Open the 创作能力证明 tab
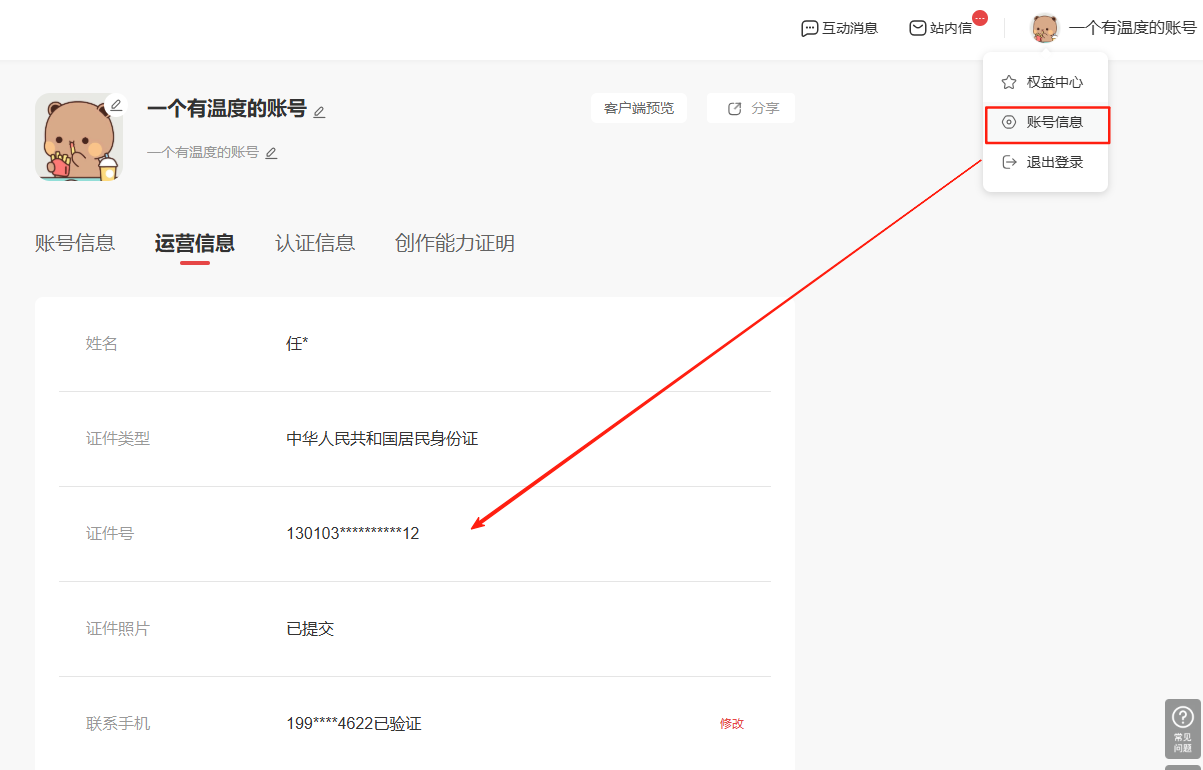Image resolution: width=1203 pixels, height=770 pixels. [x=455, y=243]
